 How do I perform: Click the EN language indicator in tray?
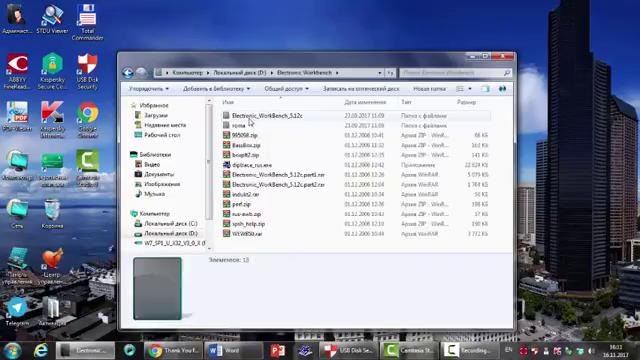click(509, 350)
